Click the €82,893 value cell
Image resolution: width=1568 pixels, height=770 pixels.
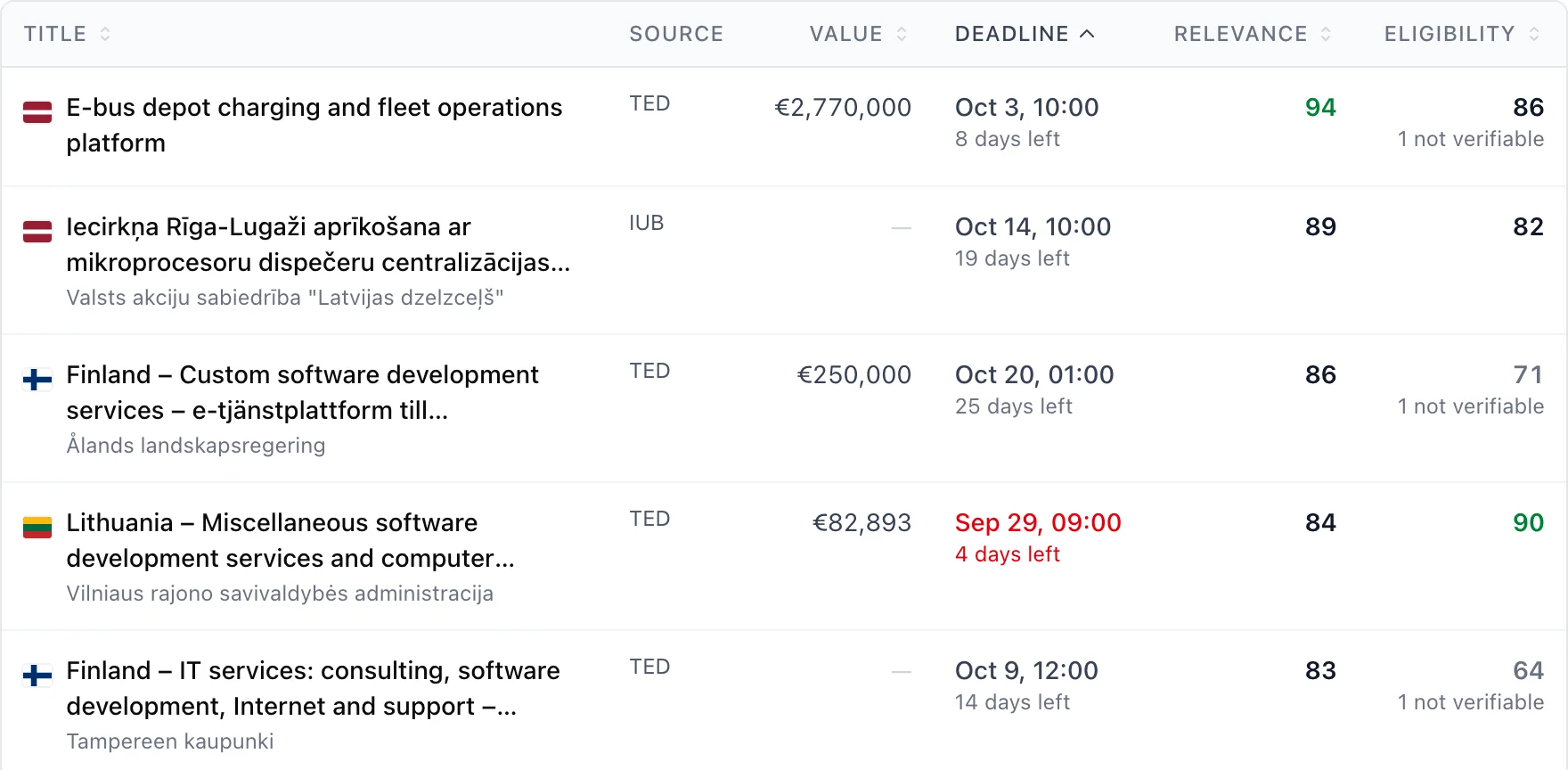tap(862, 523)
